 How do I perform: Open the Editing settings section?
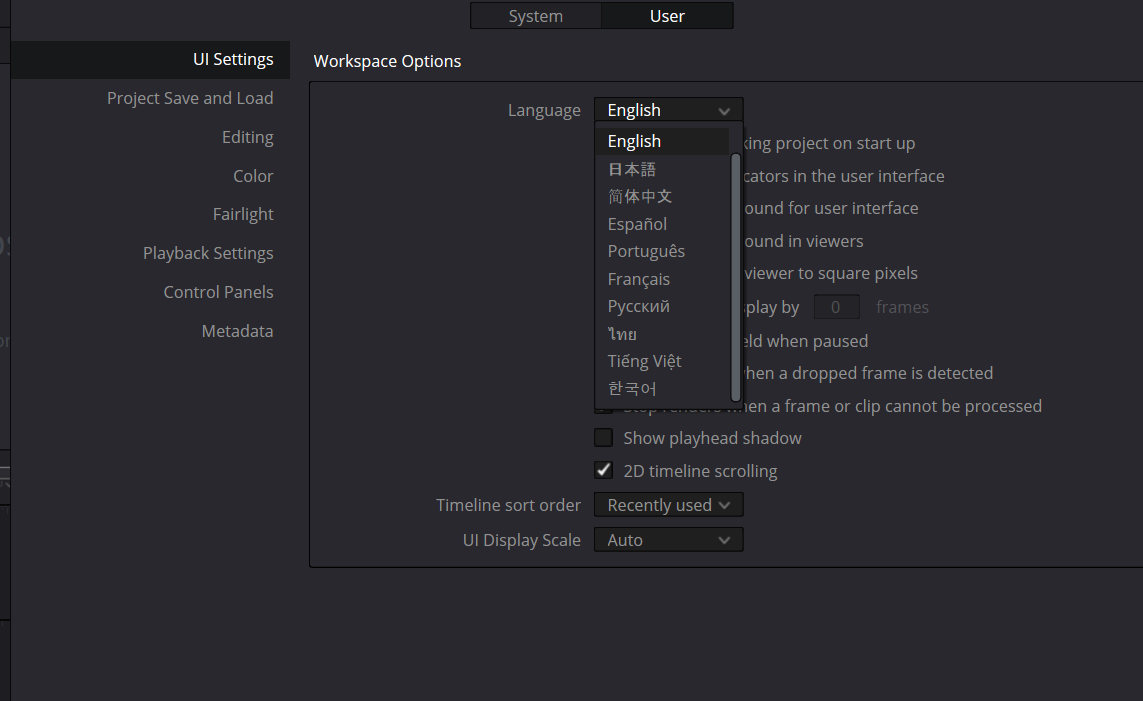point(247,137)
